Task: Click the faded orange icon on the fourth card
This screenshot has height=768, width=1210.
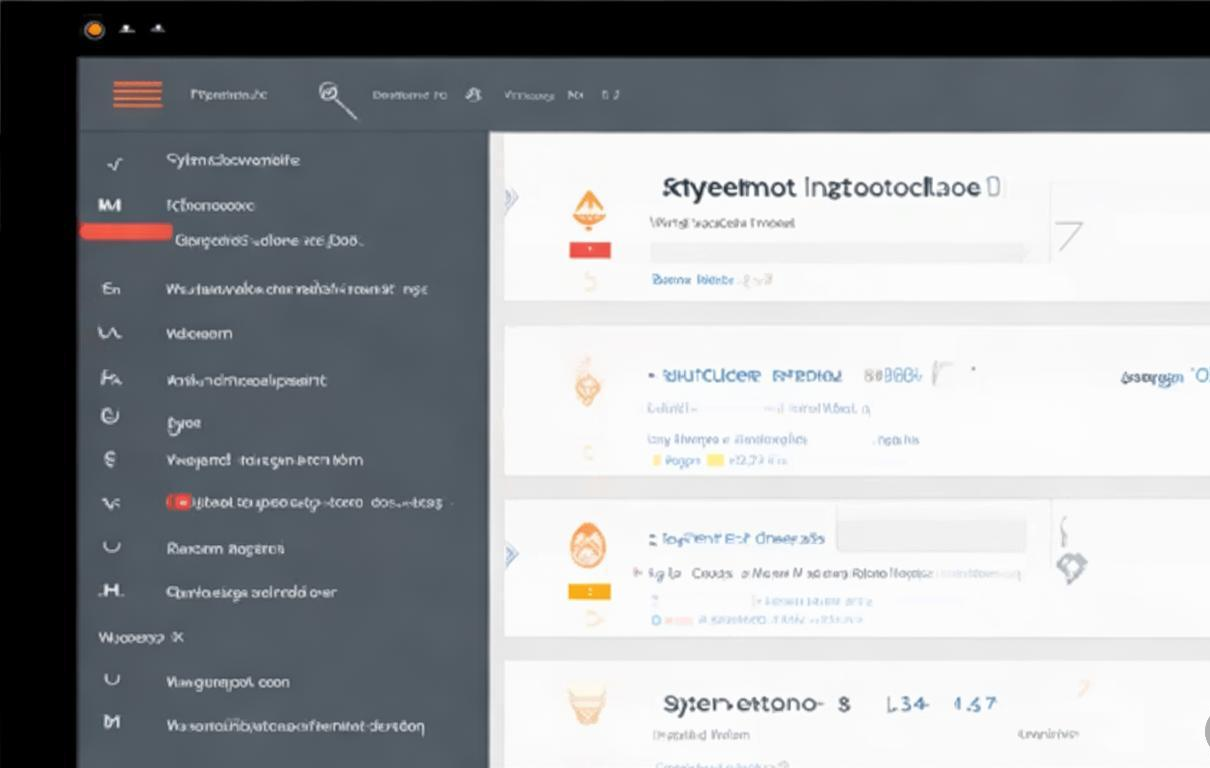Action: pos(586,703)
